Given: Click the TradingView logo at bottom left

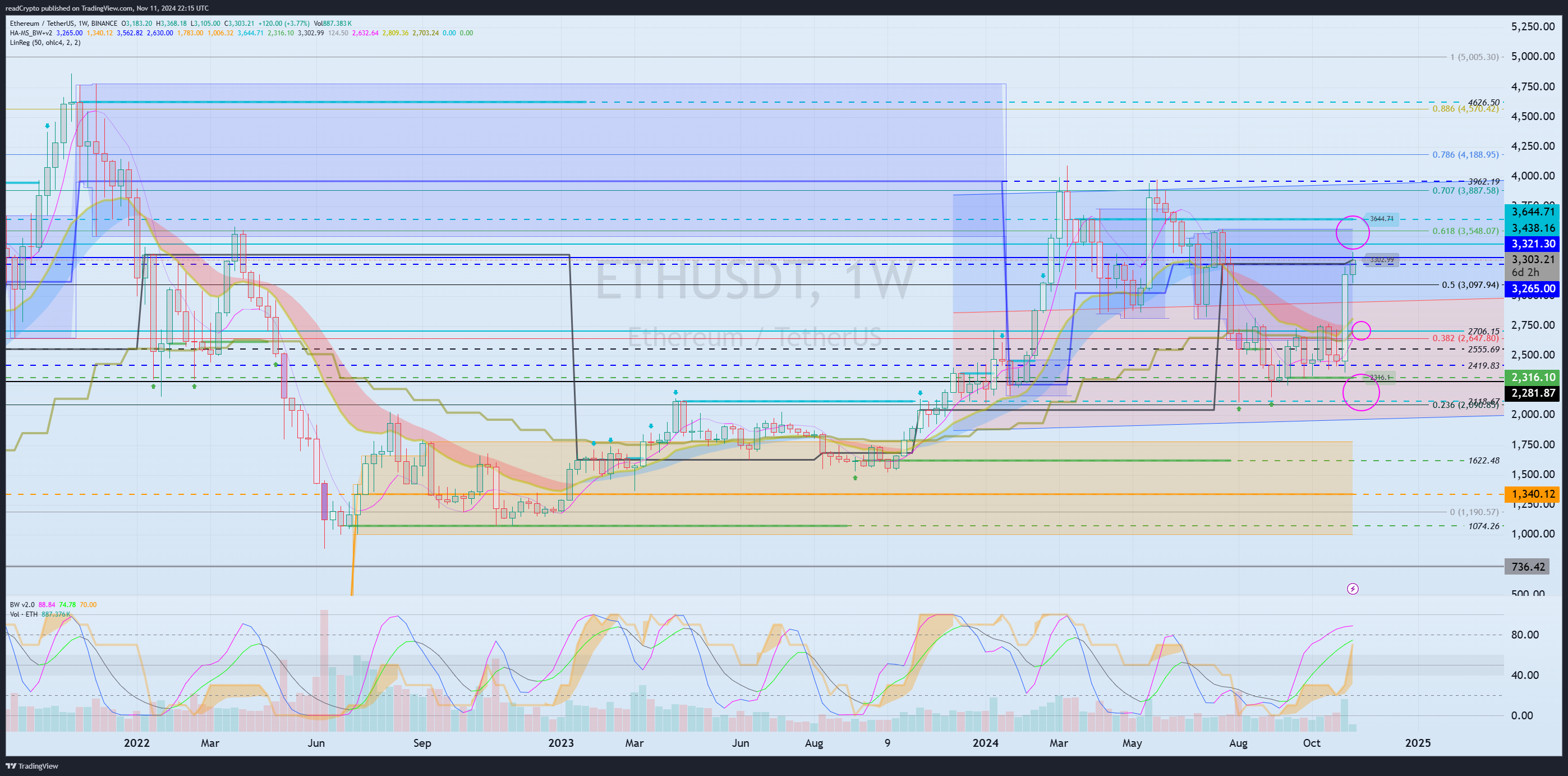Looking at the screenshot, I should (31, 766).
